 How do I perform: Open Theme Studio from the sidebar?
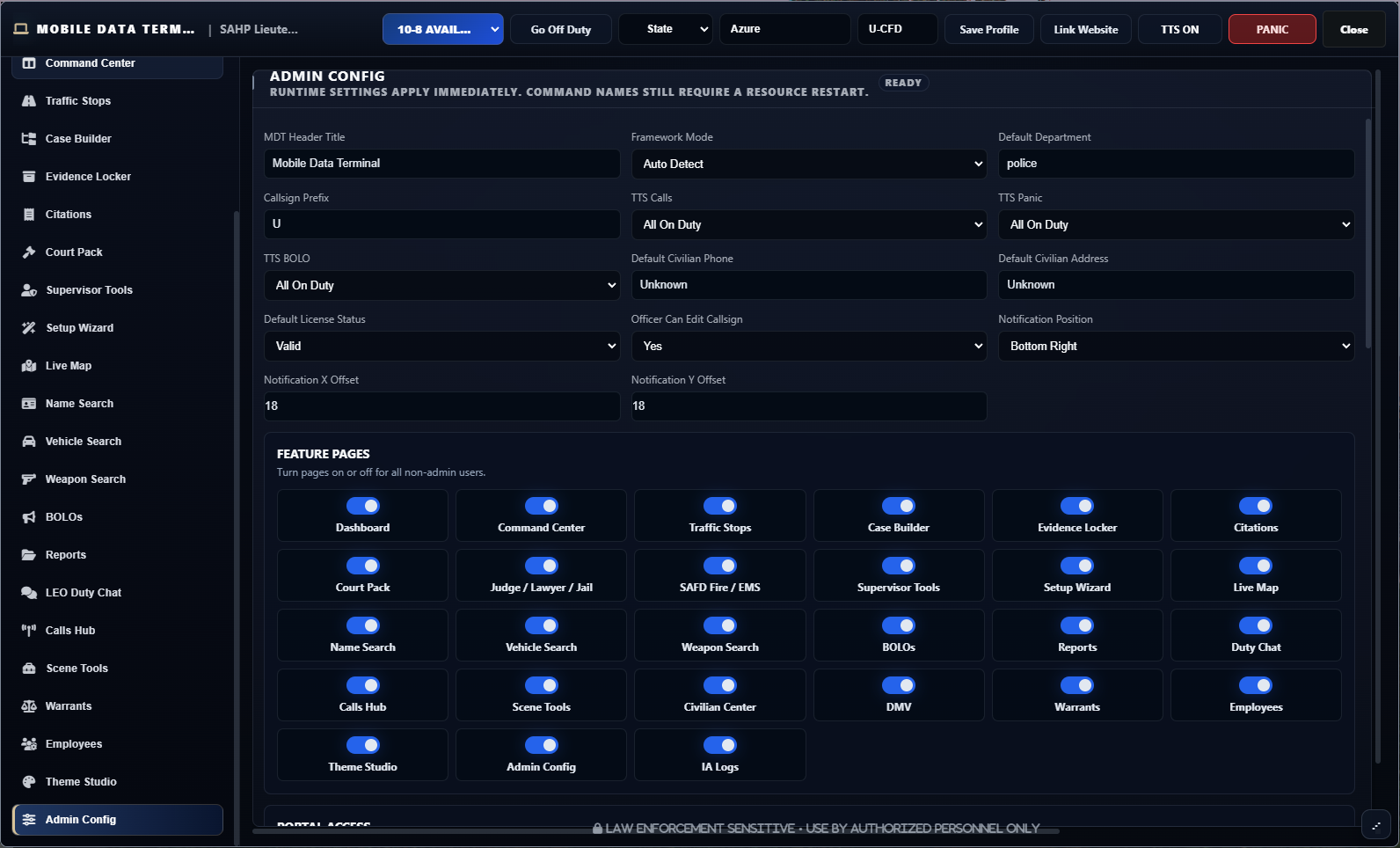[117, 782]
